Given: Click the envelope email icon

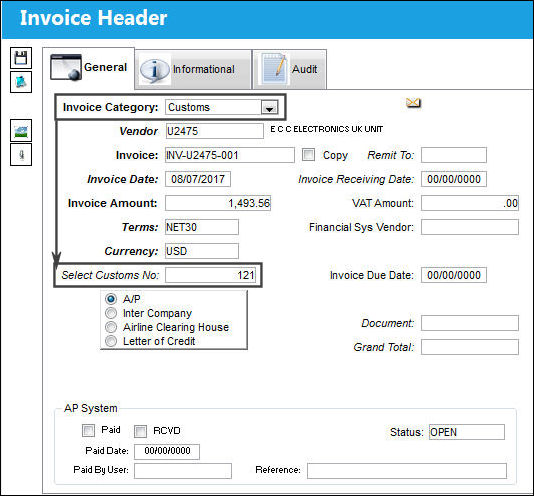Looking at the screenshot, I should point(413,102).
